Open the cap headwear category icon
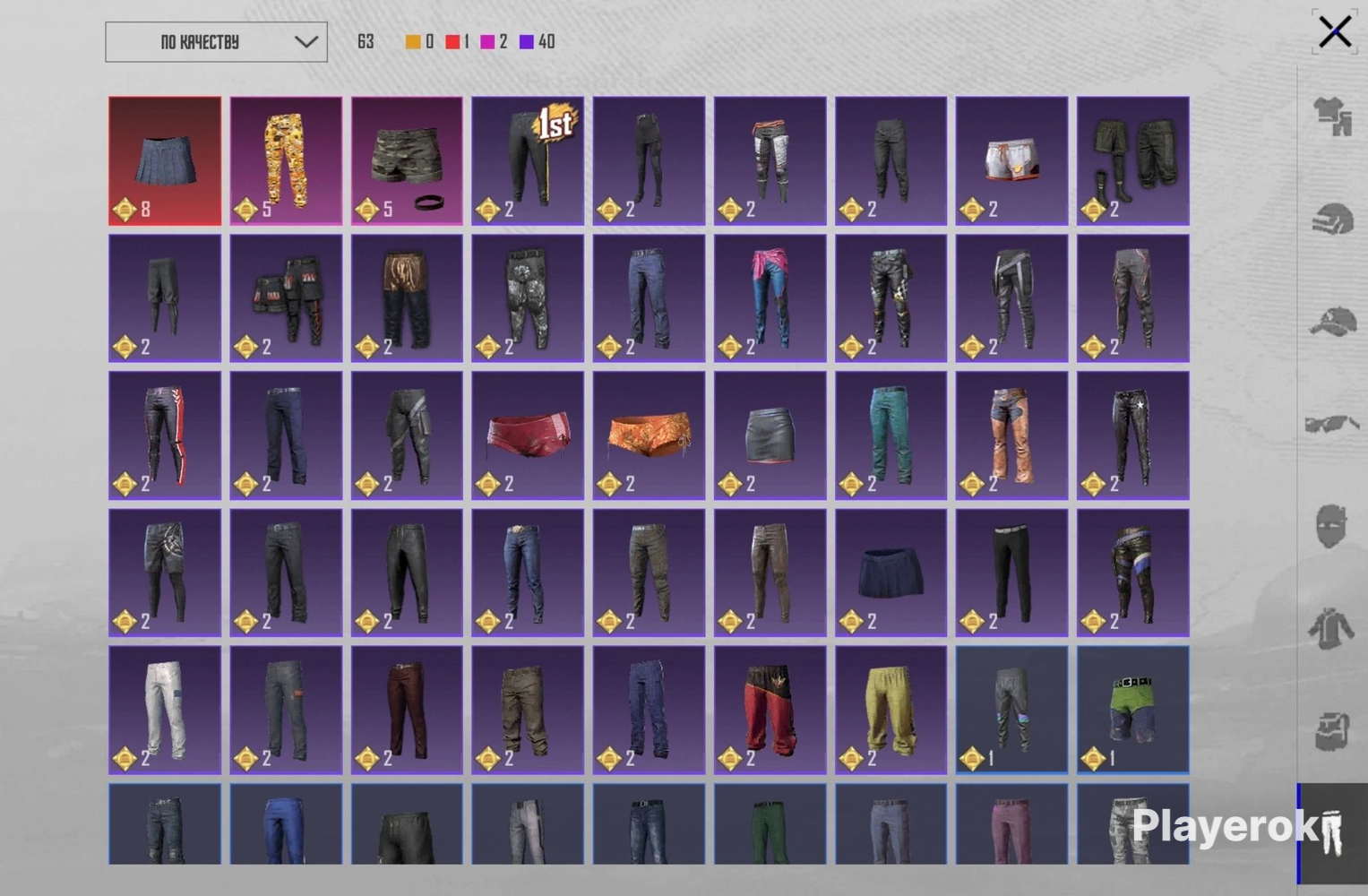This screenshot has height=896, width=1368. pyautogui.click(x=1332, y=321)
